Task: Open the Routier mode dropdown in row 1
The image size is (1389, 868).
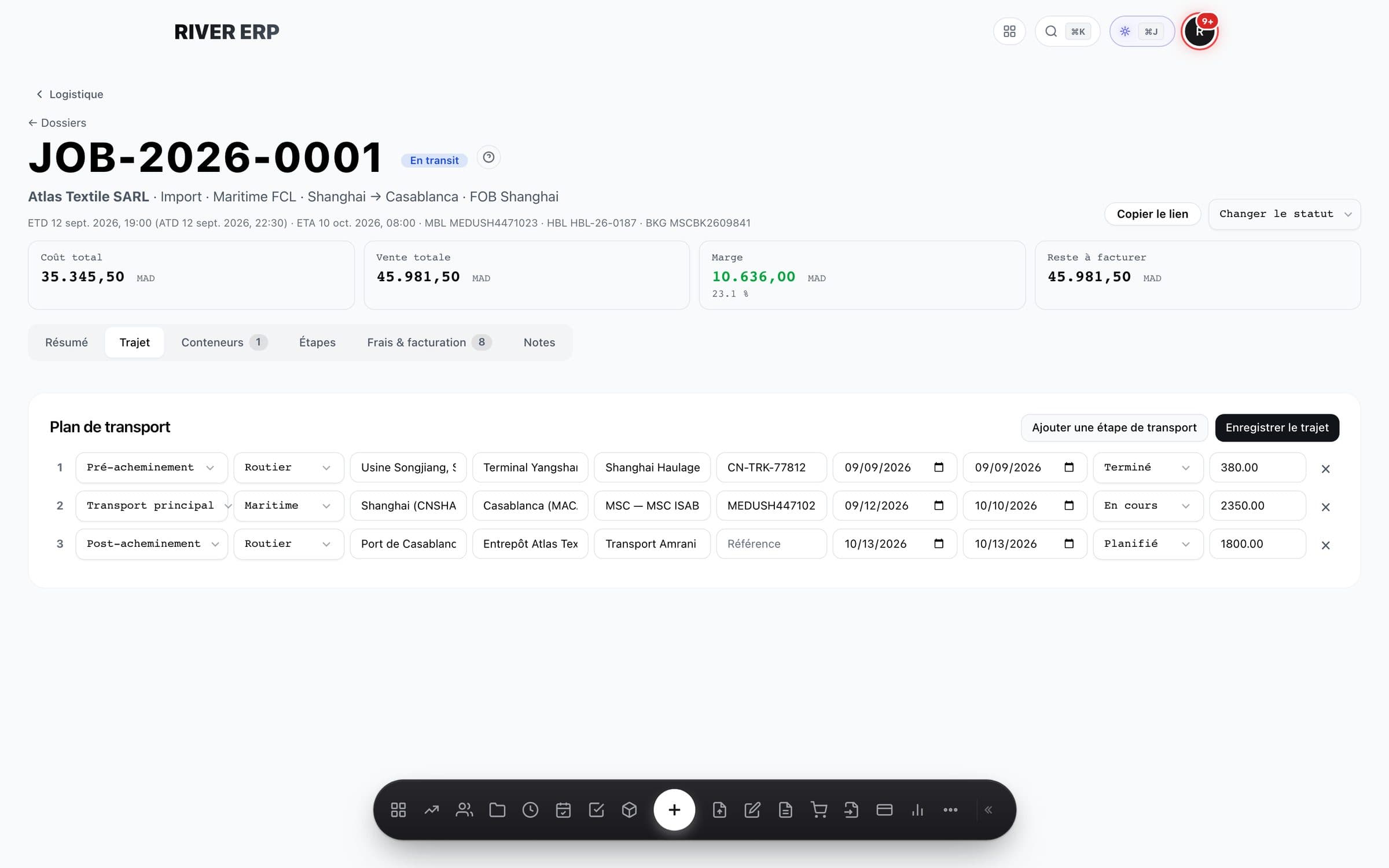Action: point(289,468)
